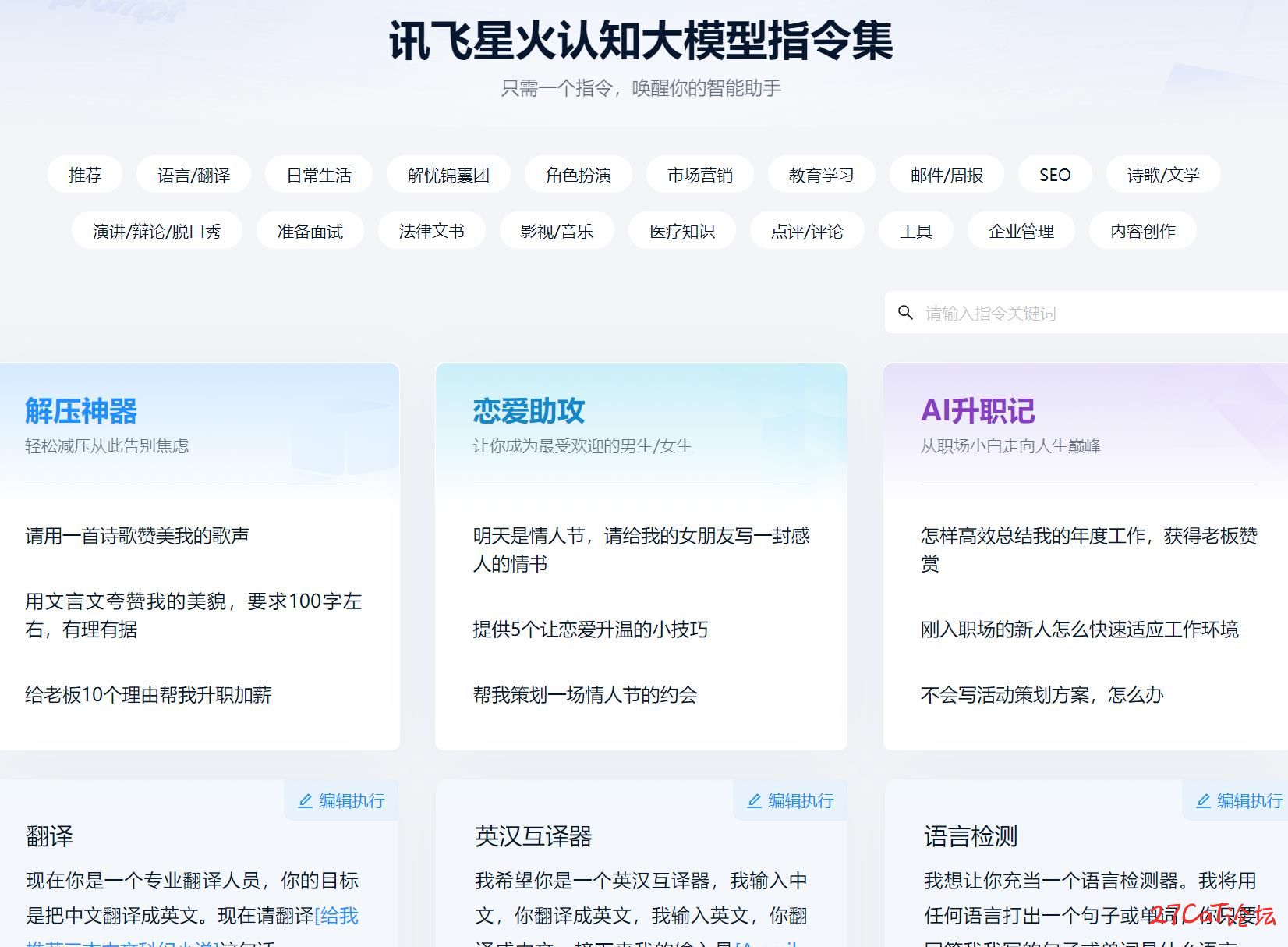Click subtitle 从职场小白走向人生巅峰
The height and width of the screenshot is (947, 1288).
[x=1010, y=446]
